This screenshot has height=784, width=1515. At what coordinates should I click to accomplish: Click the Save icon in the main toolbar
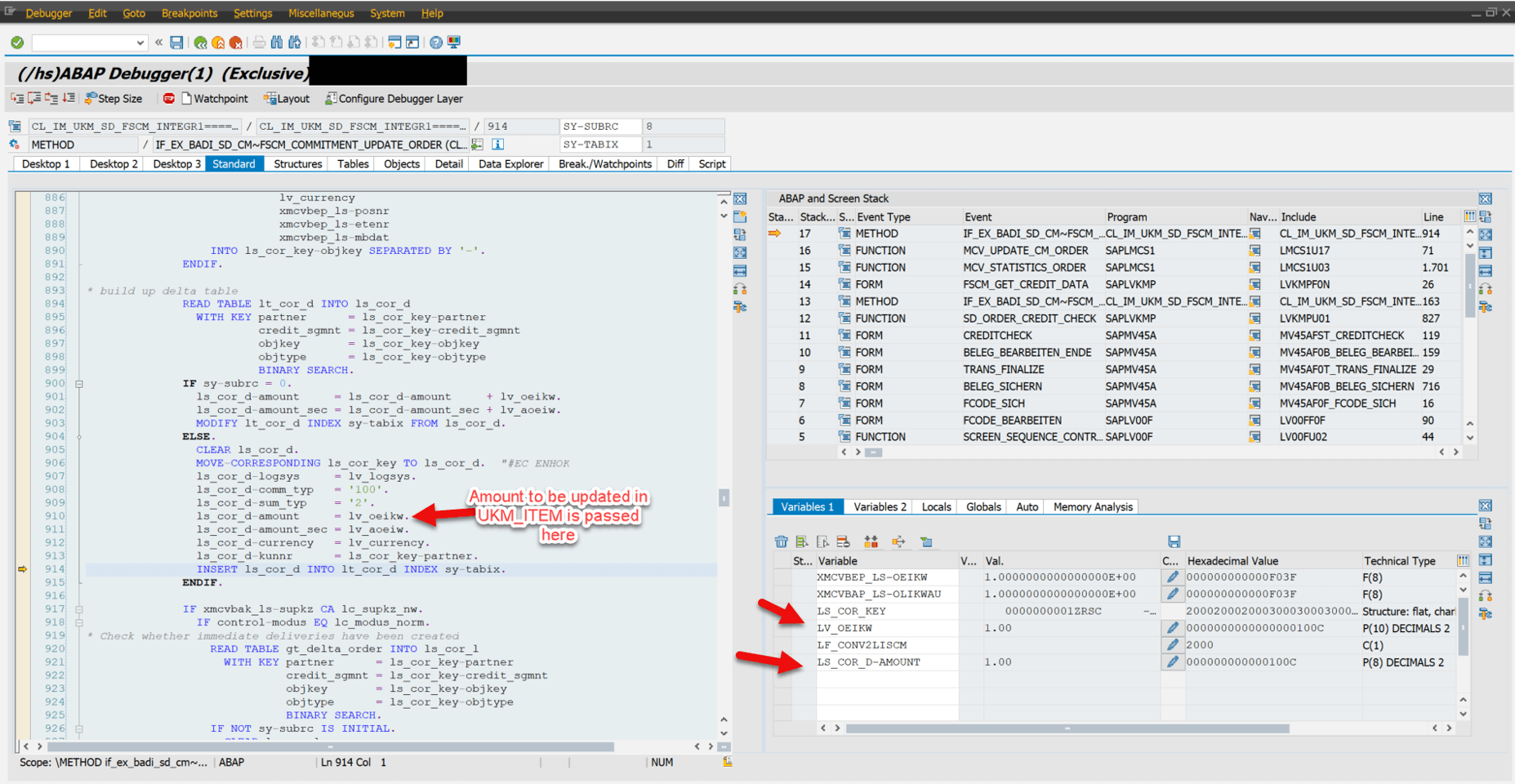click(x=176, y=42)
